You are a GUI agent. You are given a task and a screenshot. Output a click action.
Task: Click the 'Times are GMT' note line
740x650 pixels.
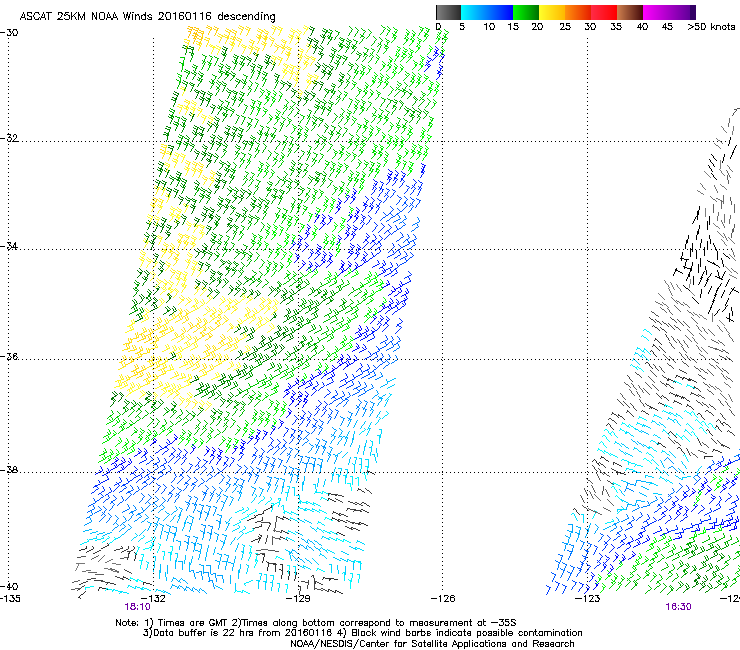pyautogui.click(x=316, y=623)
